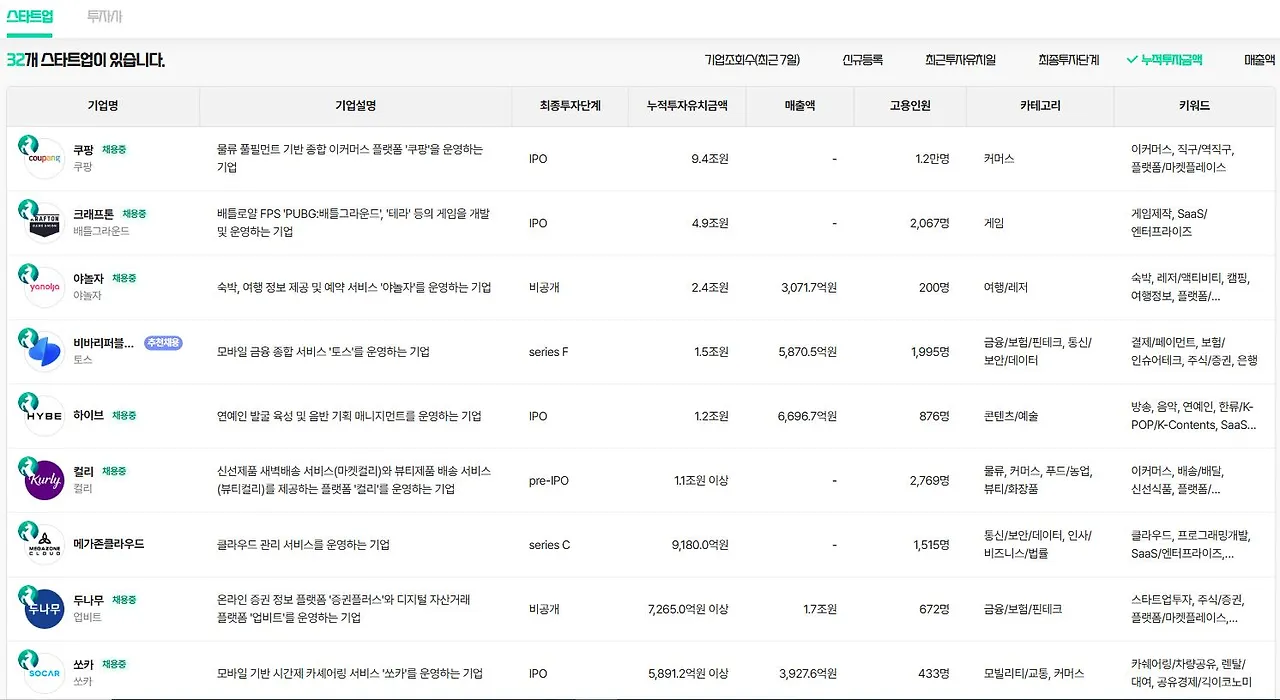The image size is (1280, 700).
Task: Click the 최종투자단계 column header
Action: [x=570, y=106]
